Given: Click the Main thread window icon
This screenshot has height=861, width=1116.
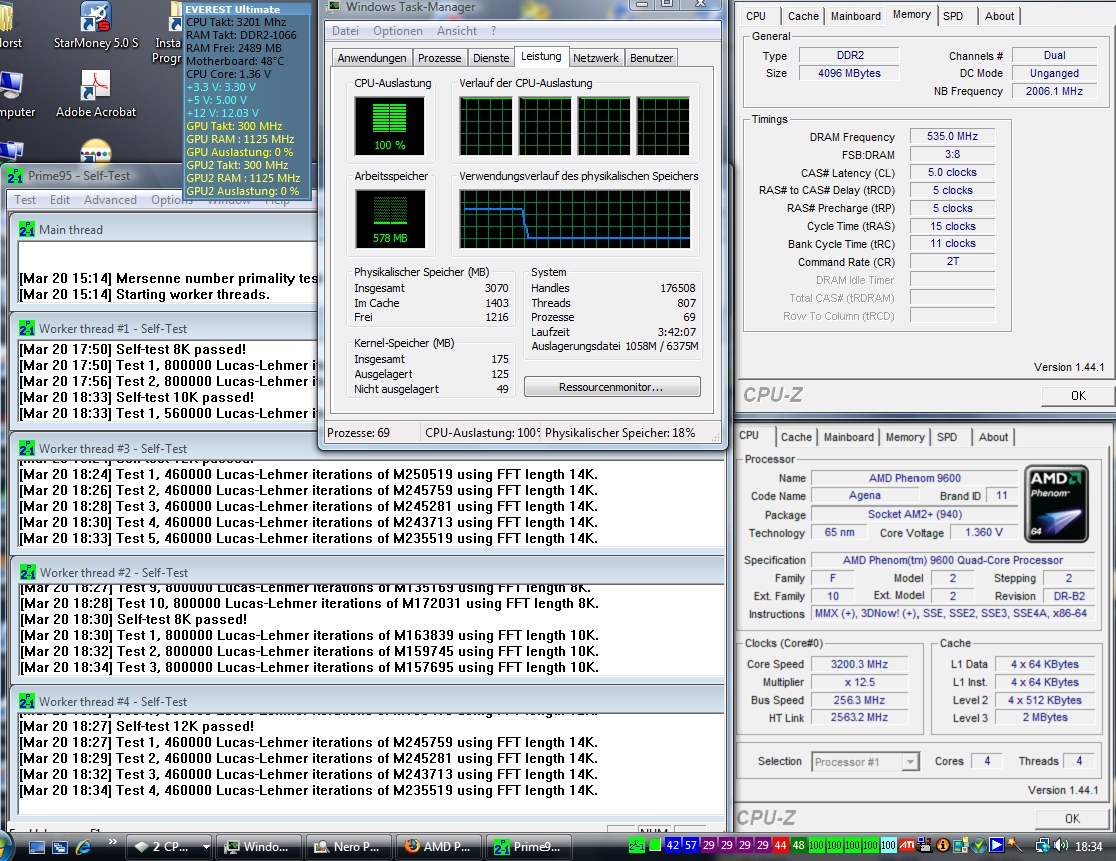Looking at the screenshot, I should 27,229.
